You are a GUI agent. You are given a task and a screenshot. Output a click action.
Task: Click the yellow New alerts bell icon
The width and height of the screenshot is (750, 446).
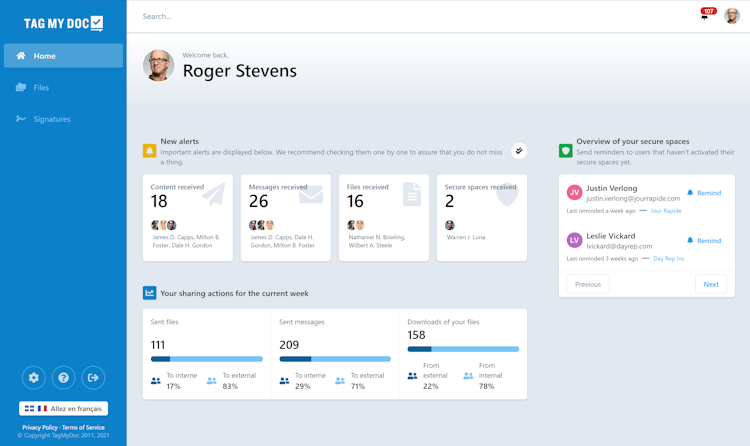pos(149,151)
